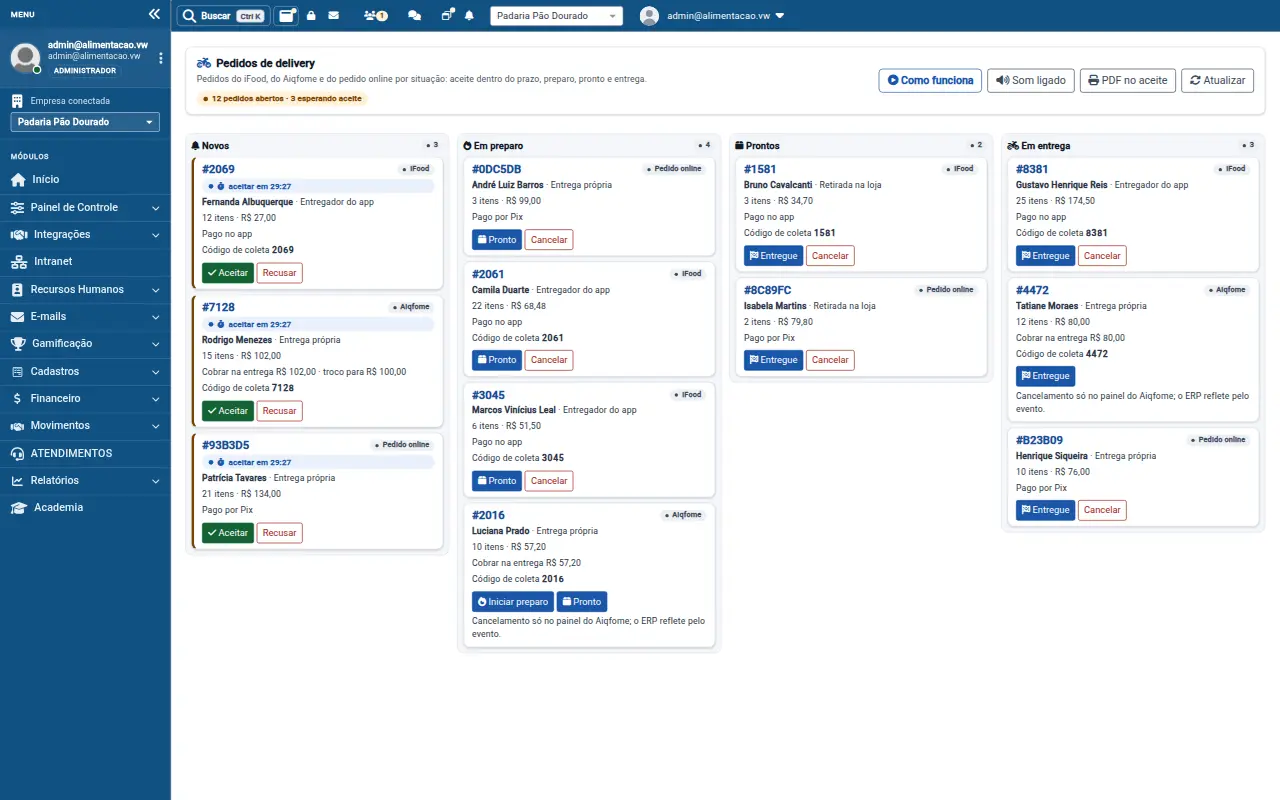Mark order #4472 as Entregue

[1046, 376]
